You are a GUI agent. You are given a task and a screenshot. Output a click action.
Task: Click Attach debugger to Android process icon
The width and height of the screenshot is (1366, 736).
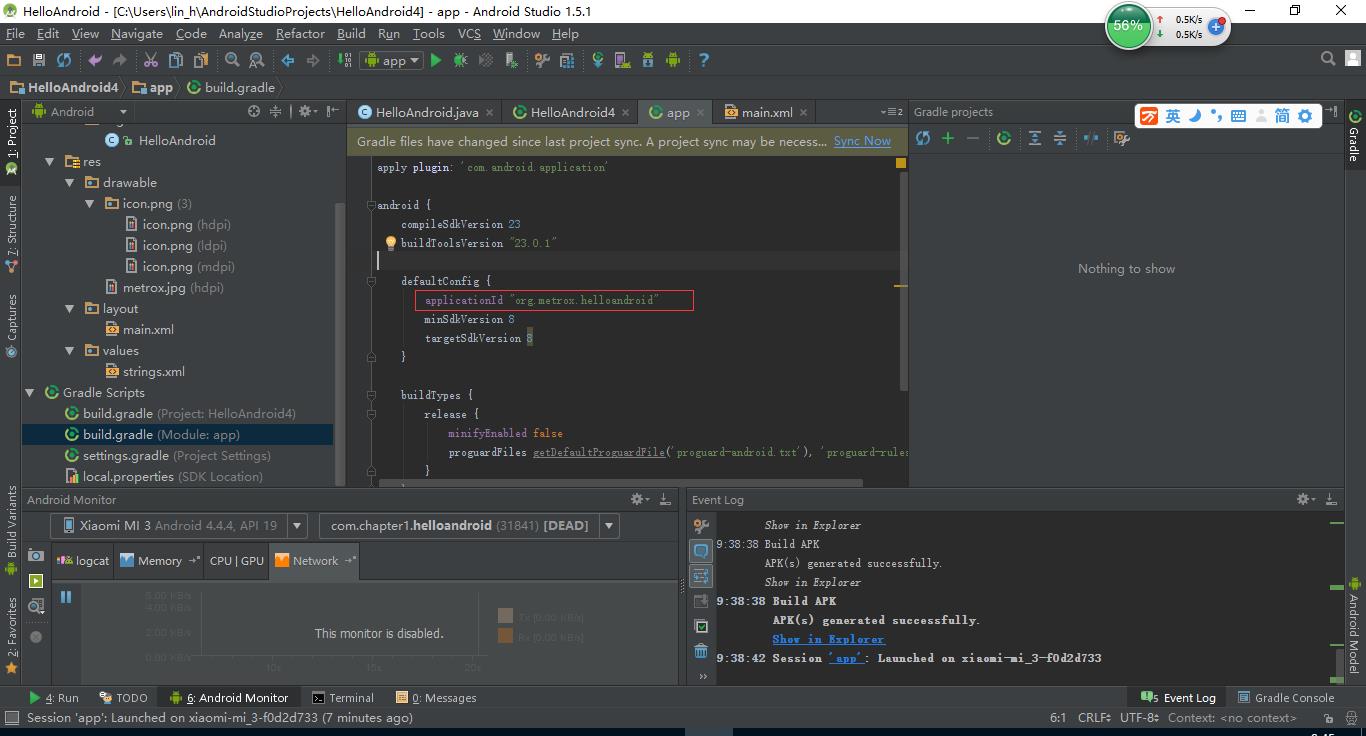(x=511, y=60)
